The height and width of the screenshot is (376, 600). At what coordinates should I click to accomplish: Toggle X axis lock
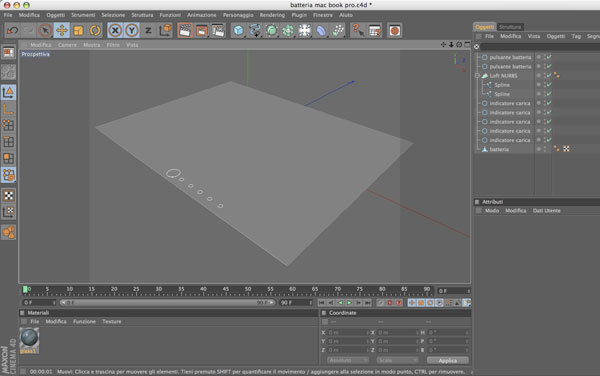pyautogui.click(x=115, y=30)
